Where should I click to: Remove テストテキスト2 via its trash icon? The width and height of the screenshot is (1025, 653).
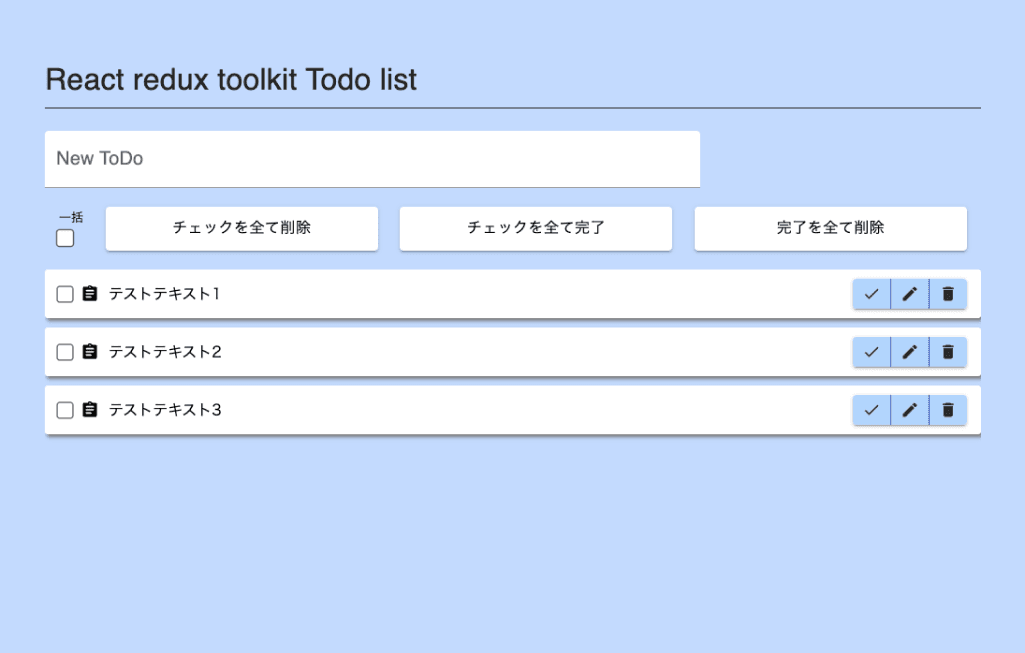pos(947,352)
